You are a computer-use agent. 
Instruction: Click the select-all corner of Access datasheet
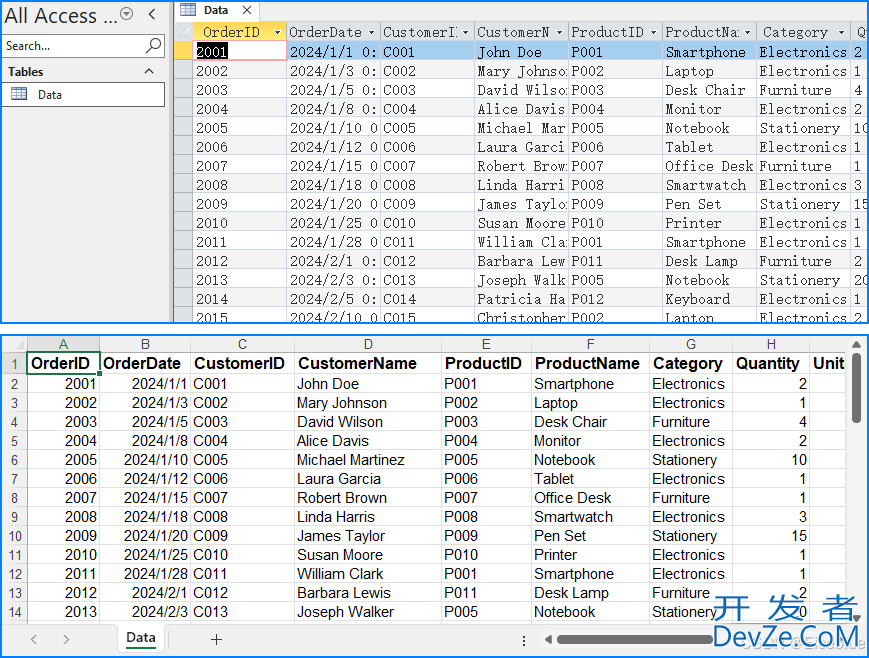pyautogui.click(x=183, y=32)
